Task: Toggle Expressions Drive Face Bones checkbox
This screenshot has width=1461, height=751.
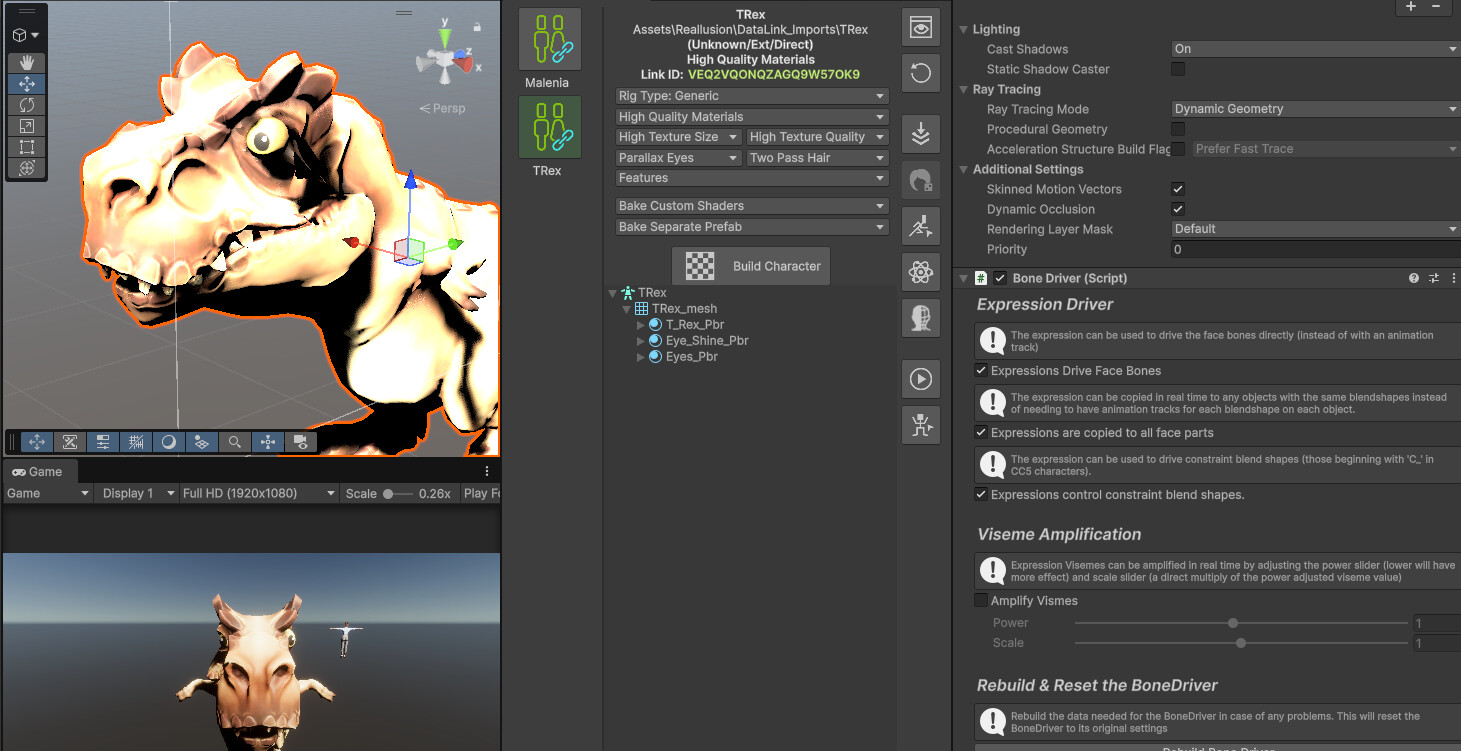Action: pyautogui.click(x=981, y=370)
